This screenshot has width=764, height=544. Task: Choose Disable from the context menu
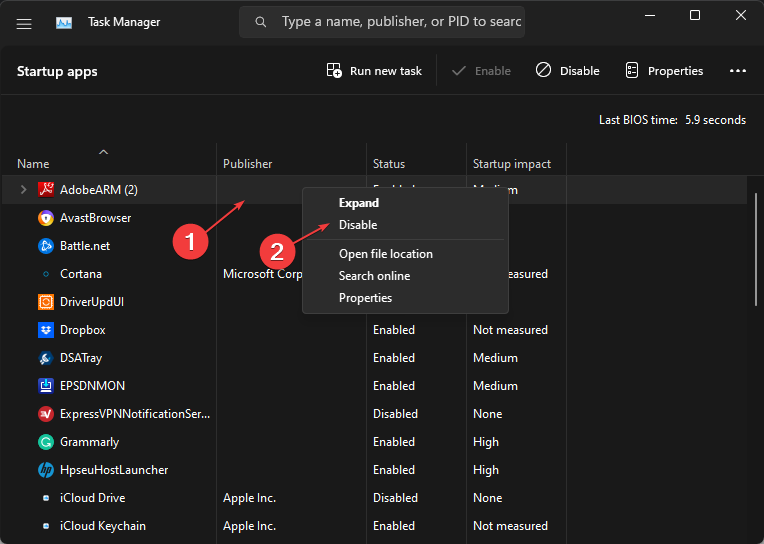point(358,225)
